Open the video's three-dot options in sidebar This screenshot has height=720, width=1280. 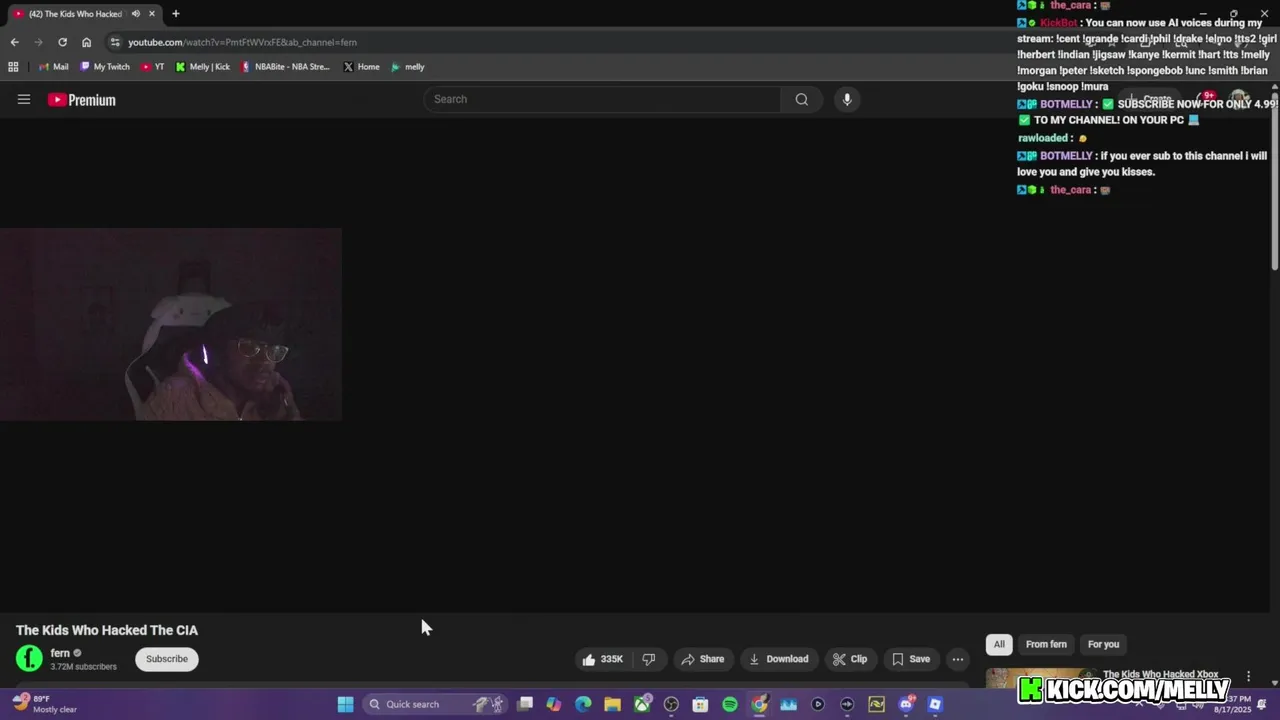(x=1248, y=677)
